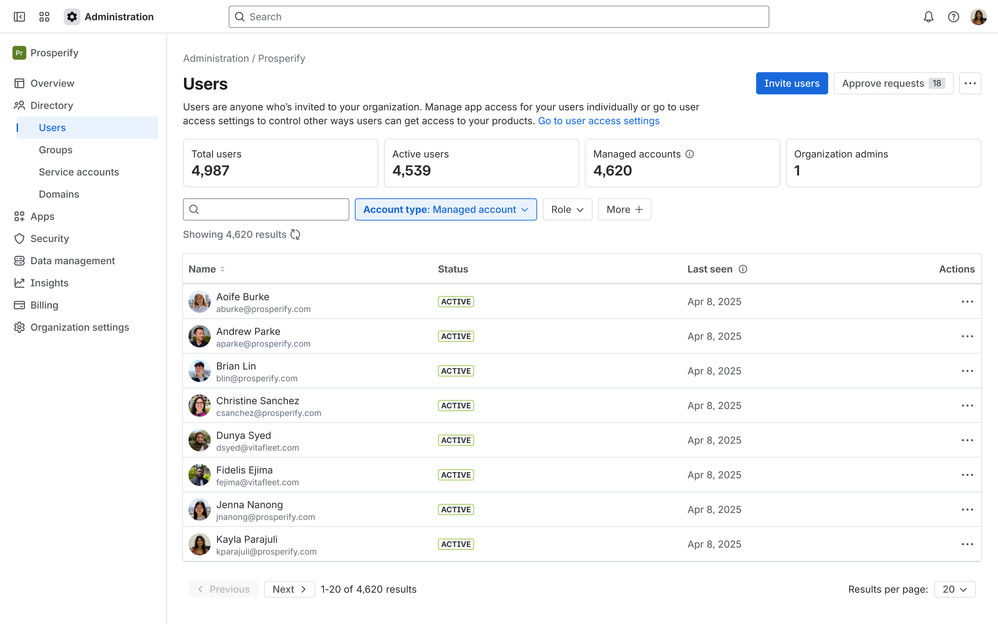Click the Status column header

(453, 269)
